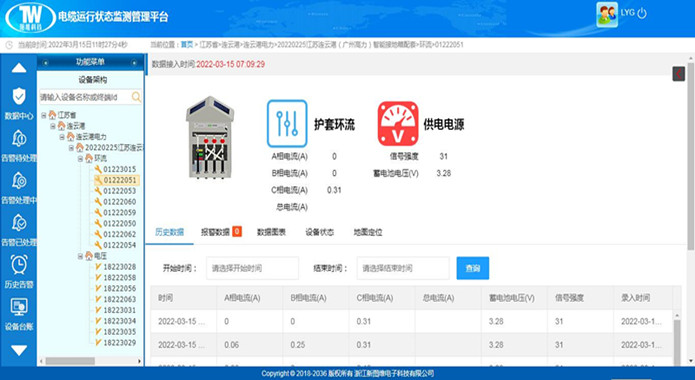Collapse the 江苏省 tree node
695x380 pixels.
43,115
